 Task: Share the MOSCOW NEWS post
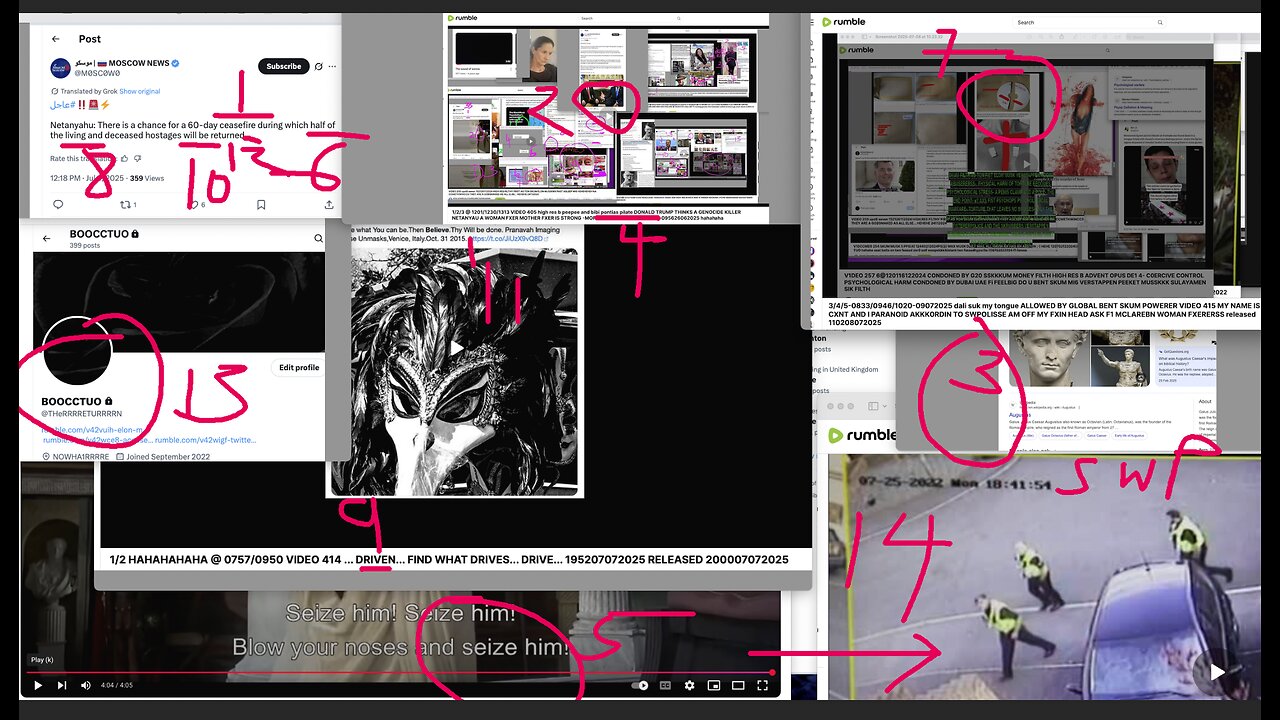(x=329, y=204)
